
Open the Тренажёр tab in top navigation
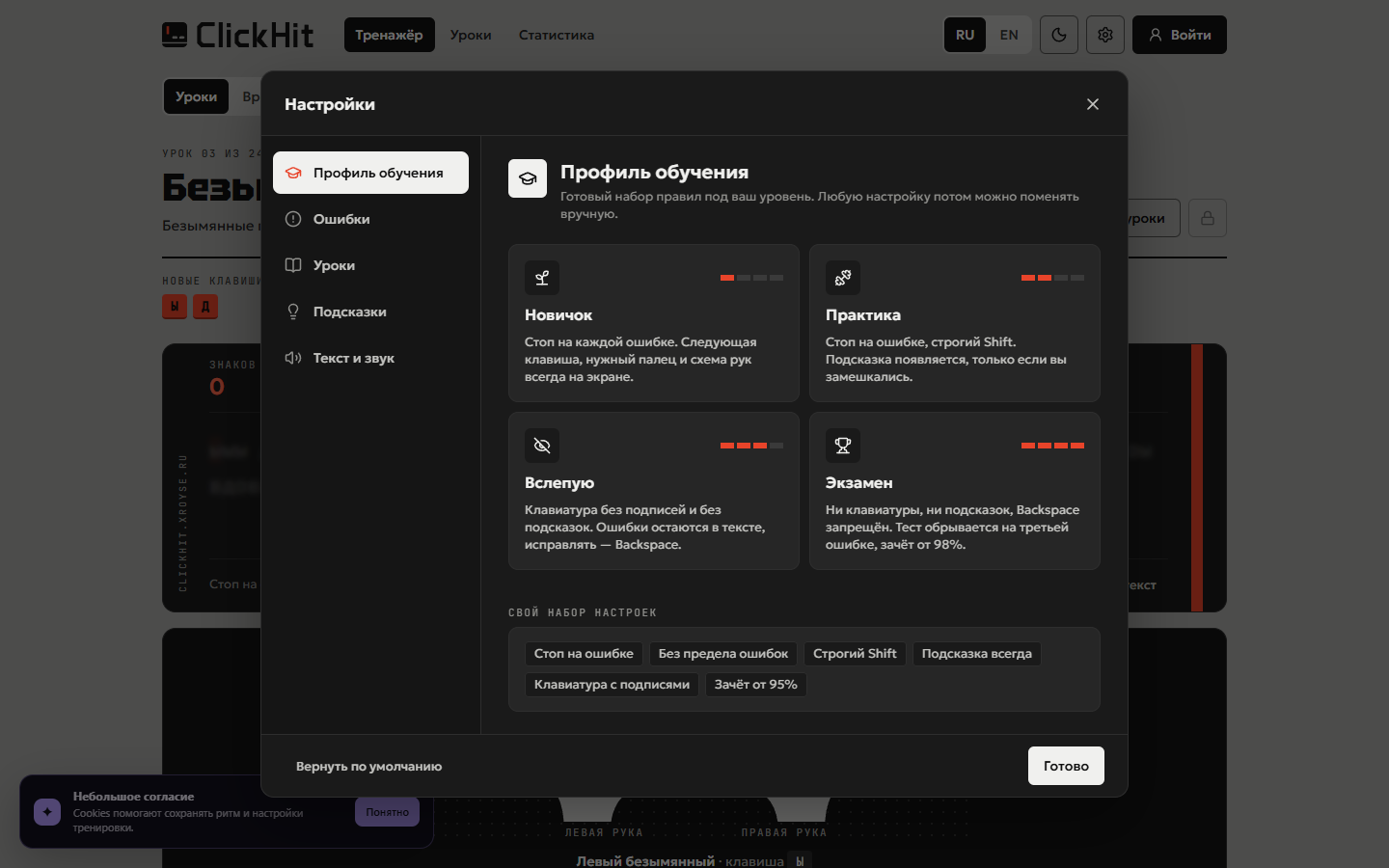pos(389,35)
